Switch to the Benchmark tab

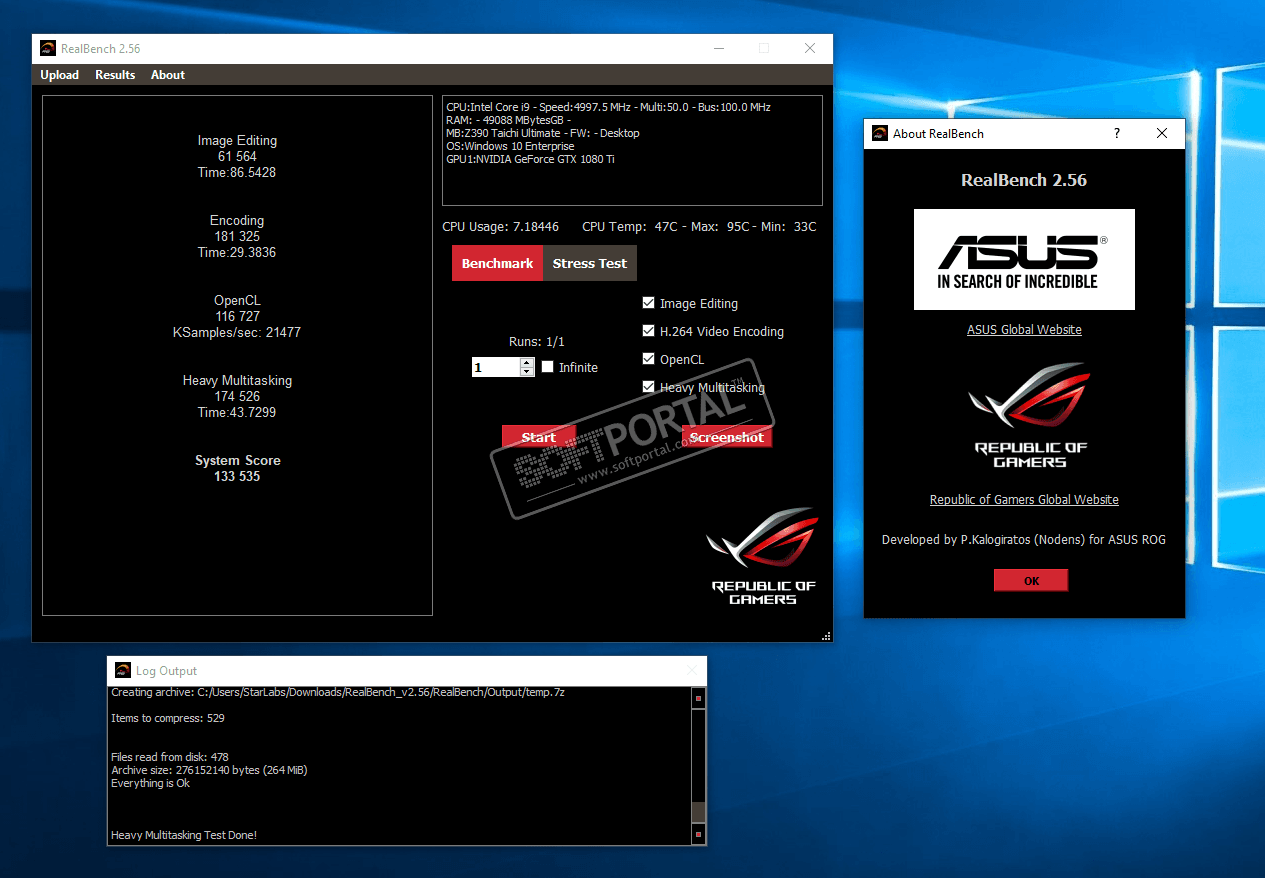497,263
